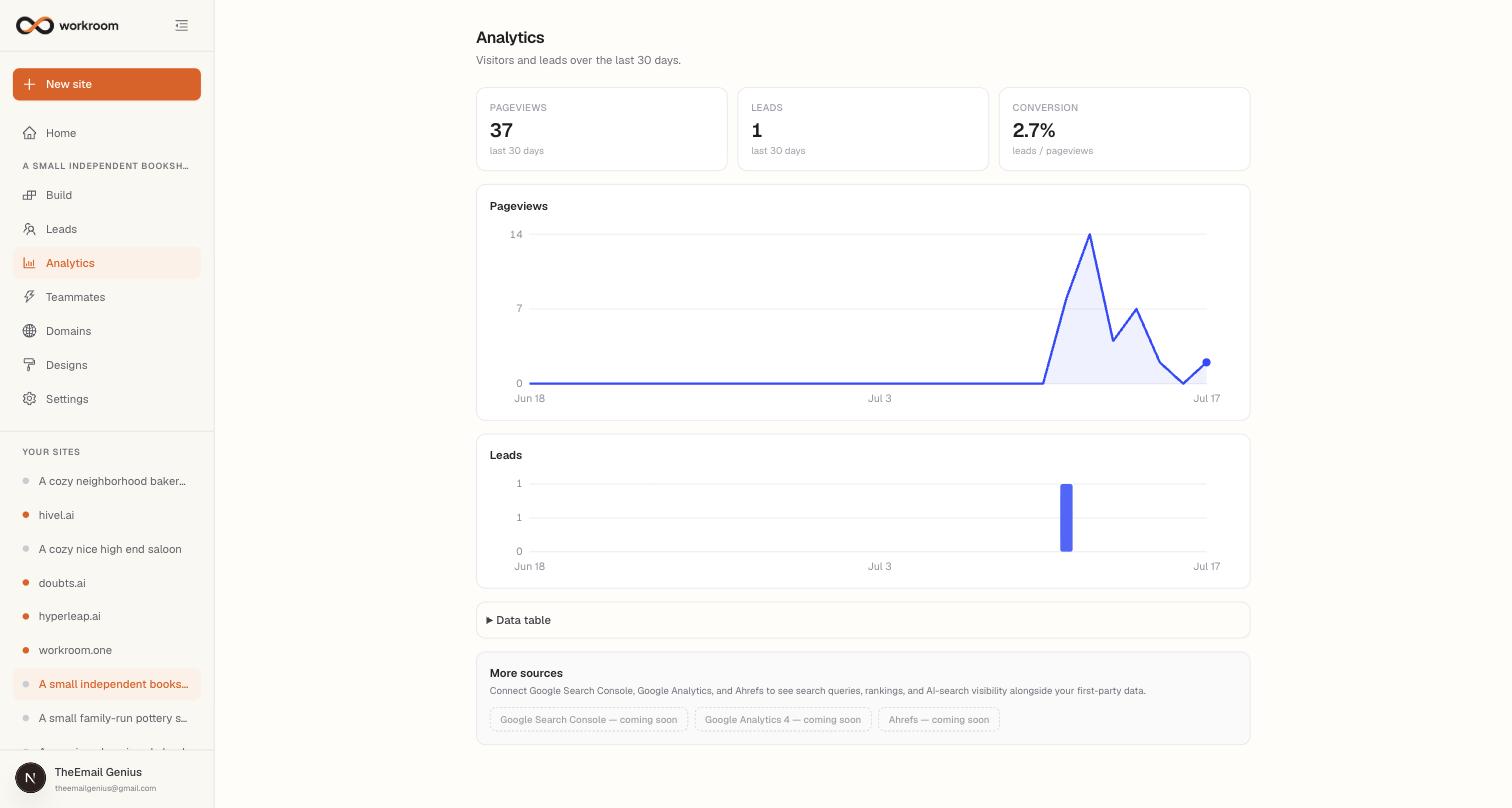Click Google Search Console — coming soon
The image size is (1512, 808).
click(x=589, y=720)
